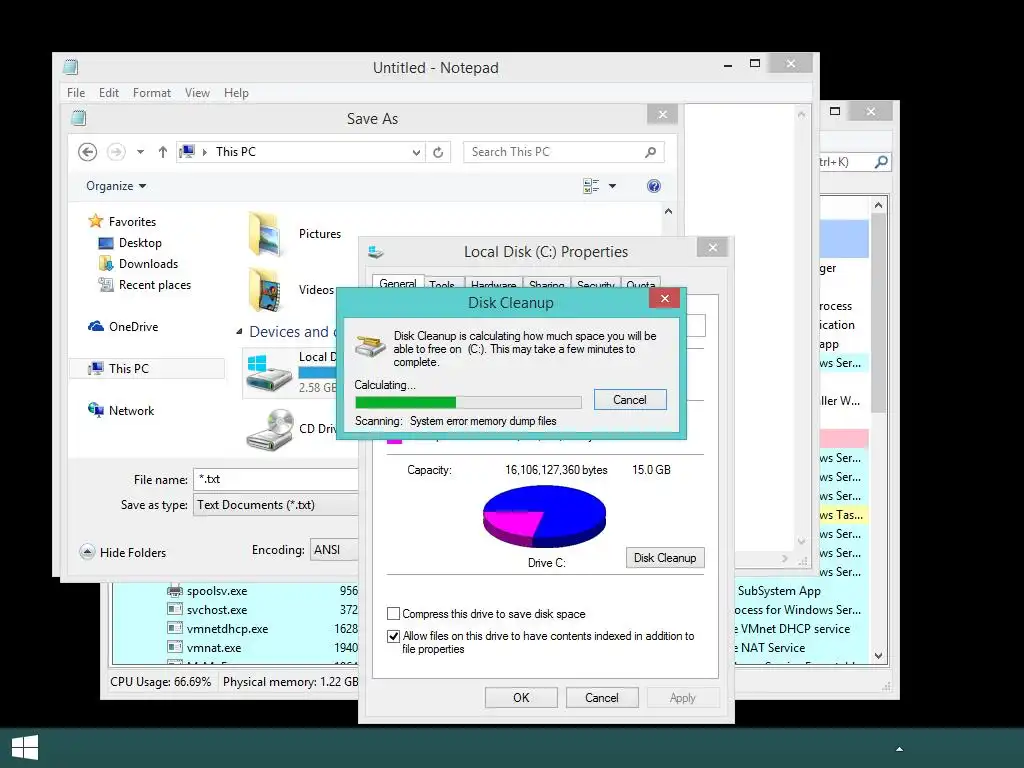
Task: Select the Local Disk drive icon
Action: 269,373
